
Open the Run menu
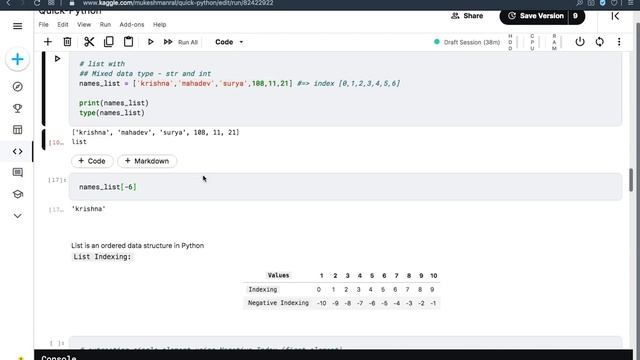(105, 24)
